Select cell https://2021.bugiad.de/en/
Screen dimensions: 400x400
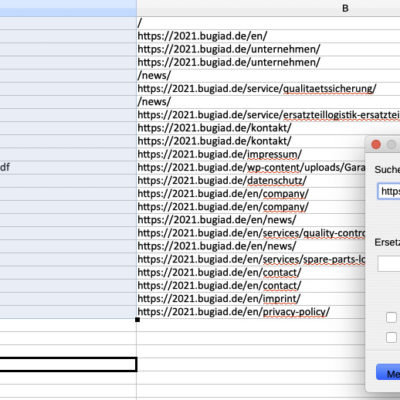pyautogui.click(x=268, y=36)
